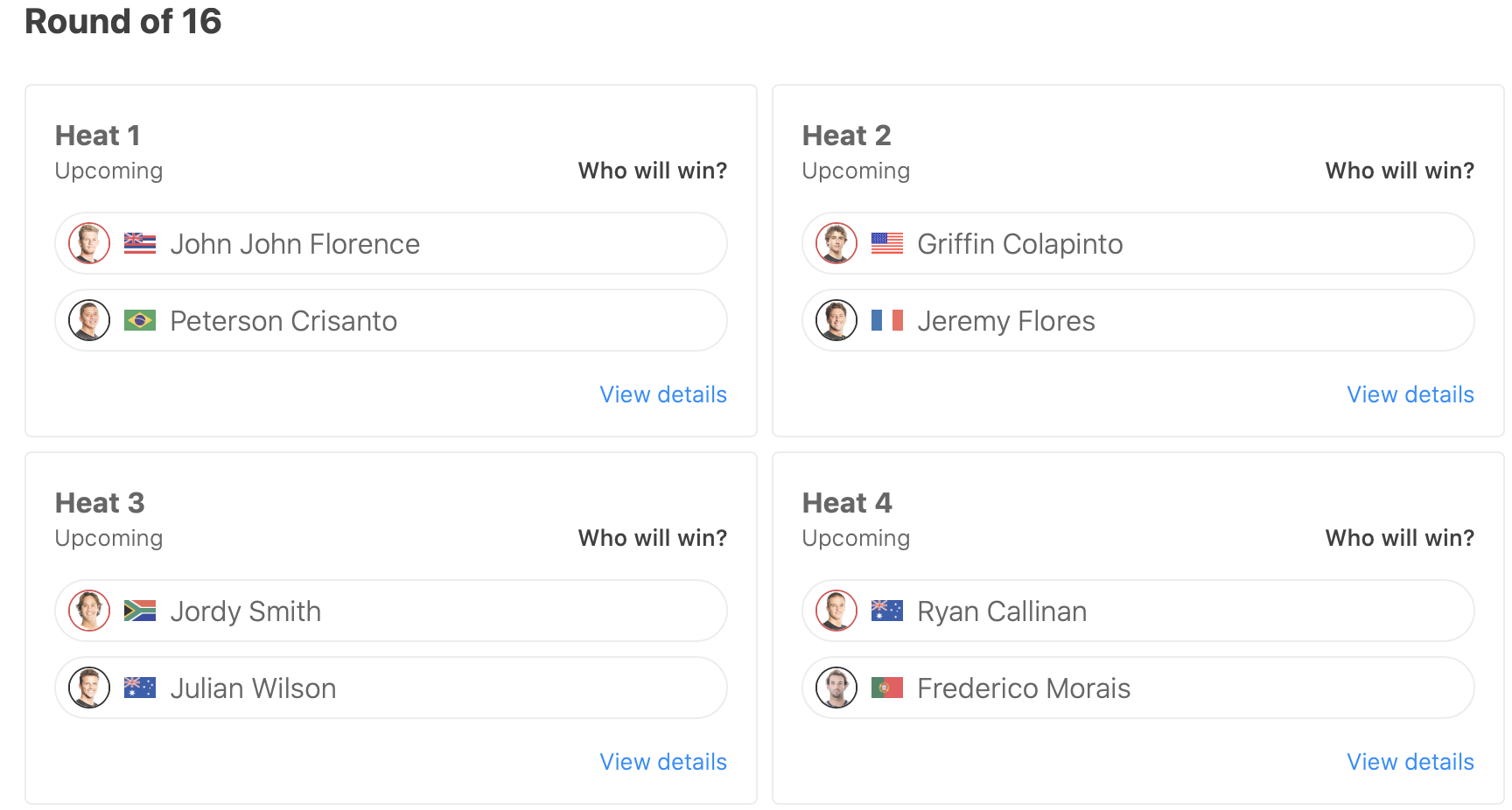Viewport: 1512px width, 810px height.
Task: Click Jeremy Flores's avatar photo
Action: (x=836, y=320)
